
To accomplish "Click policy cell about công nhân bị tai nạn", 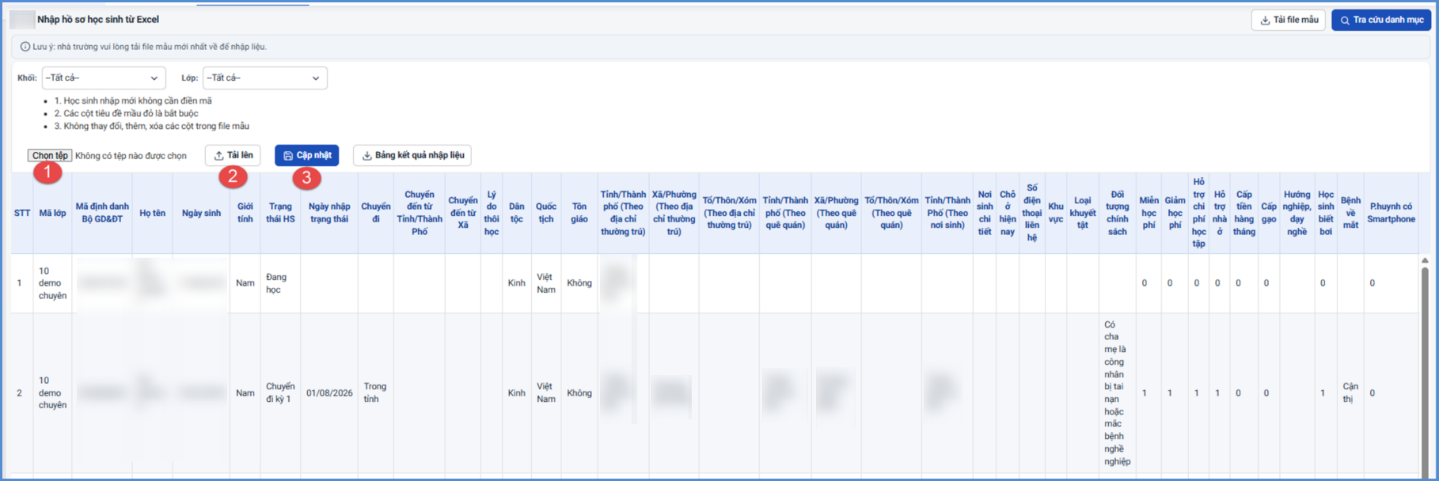I will pos(1117,393).
